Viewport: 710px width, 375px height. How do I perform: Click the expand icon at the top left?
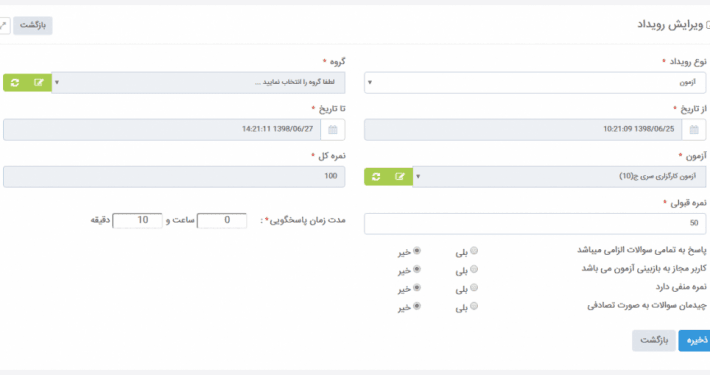click(x=4, y=25)
